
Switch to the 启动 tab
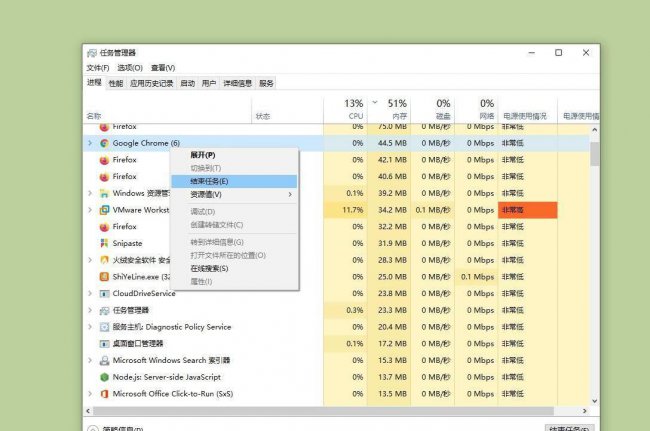187,83
